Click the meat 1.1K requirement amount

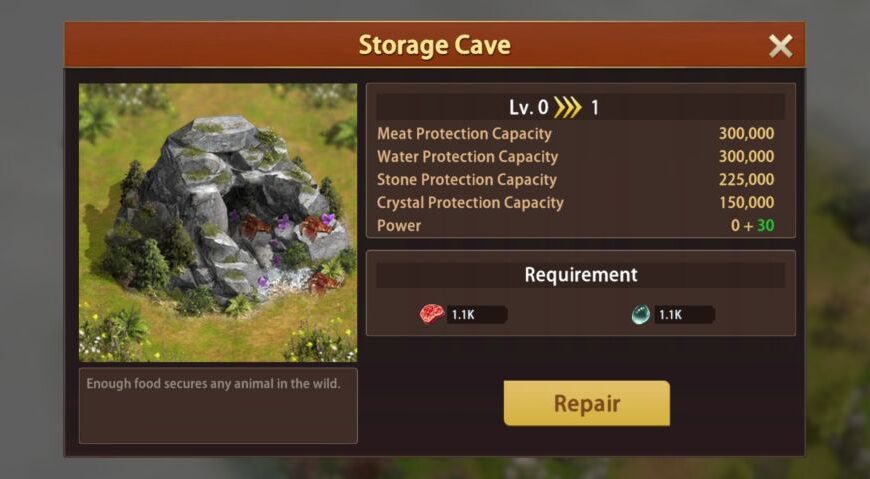[463, 315]
